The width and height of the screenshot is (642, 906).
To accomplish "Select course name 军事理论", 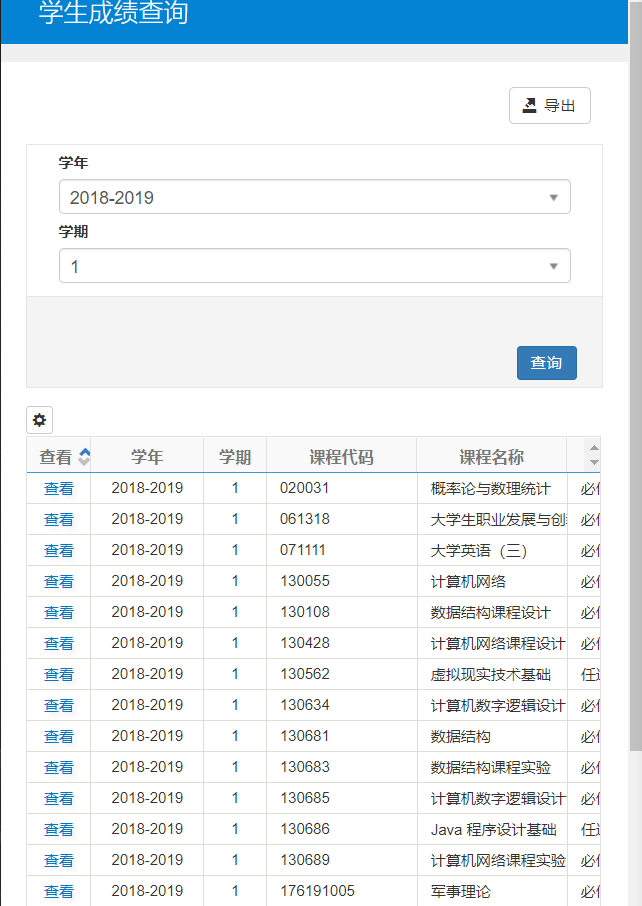I will (461, 892).
